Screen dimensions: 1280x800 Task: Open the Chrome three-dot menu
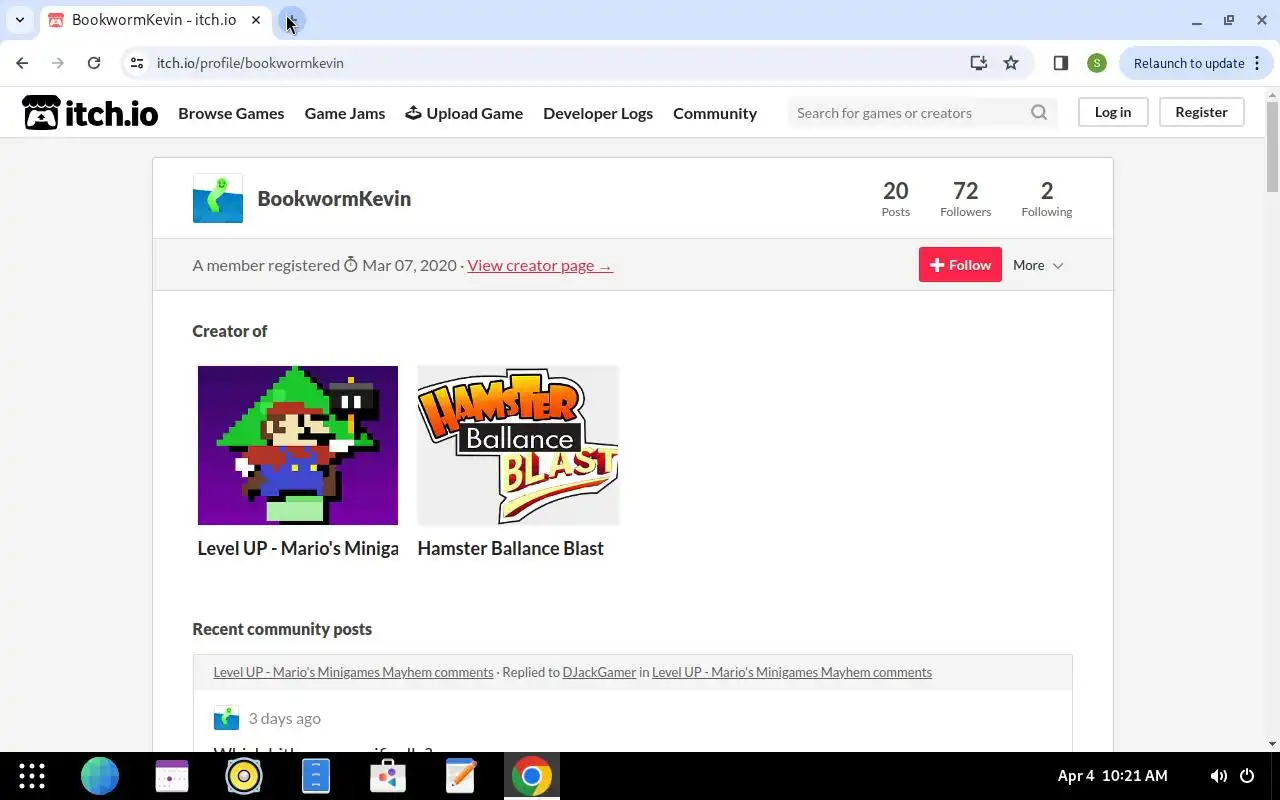(1258, 63)
